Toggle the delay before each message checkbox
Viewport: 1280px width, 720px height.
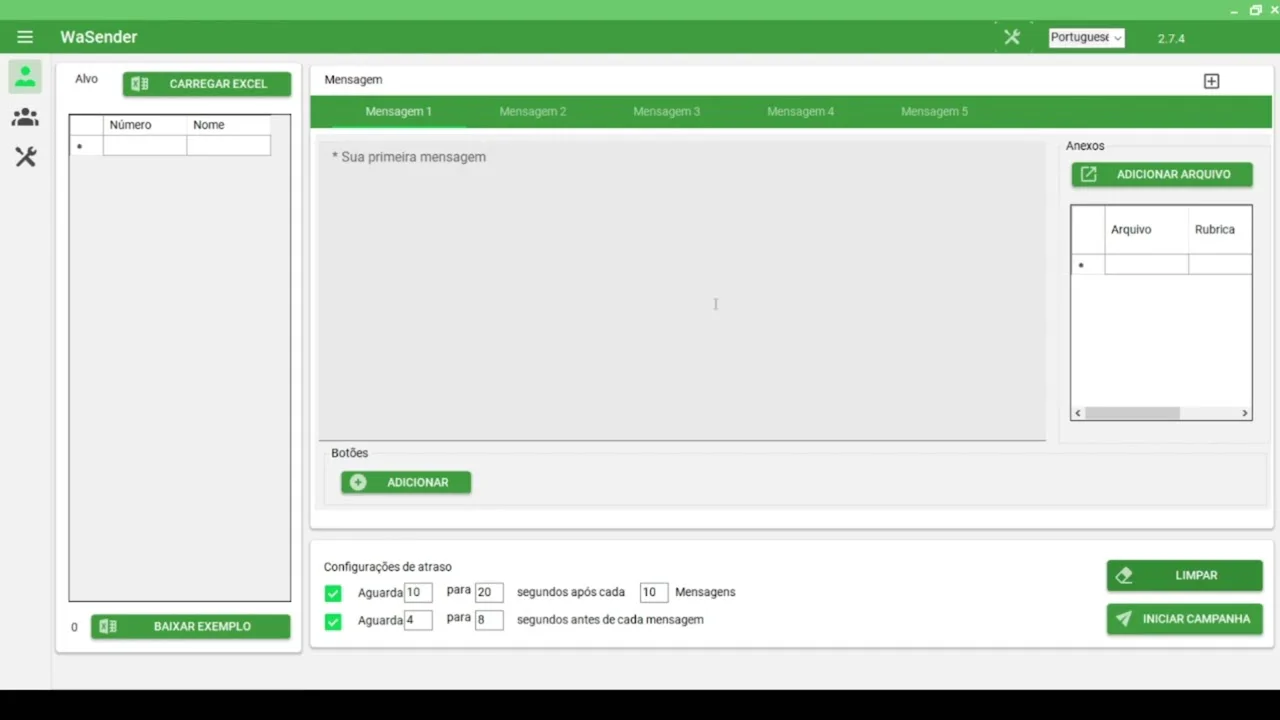coord(333,621)
